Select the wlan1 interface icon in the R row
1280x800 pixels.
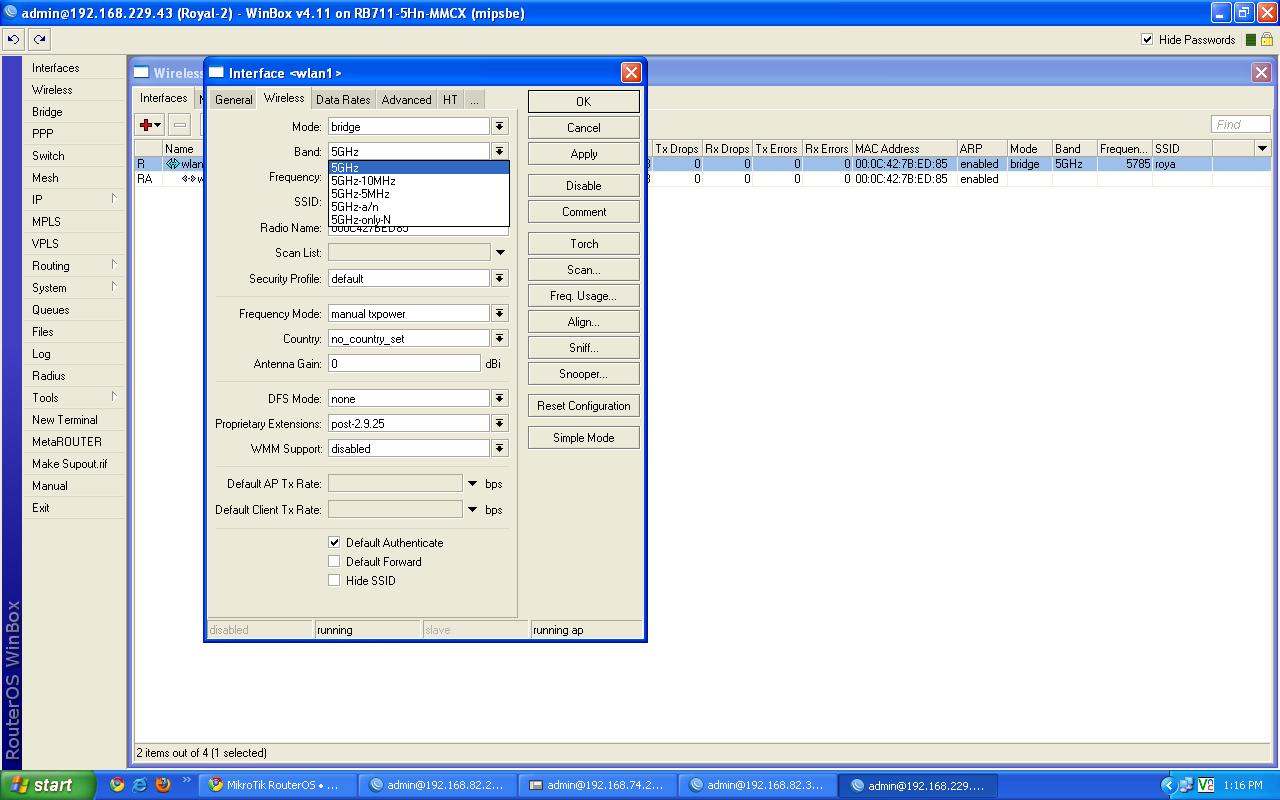point(172,164)
